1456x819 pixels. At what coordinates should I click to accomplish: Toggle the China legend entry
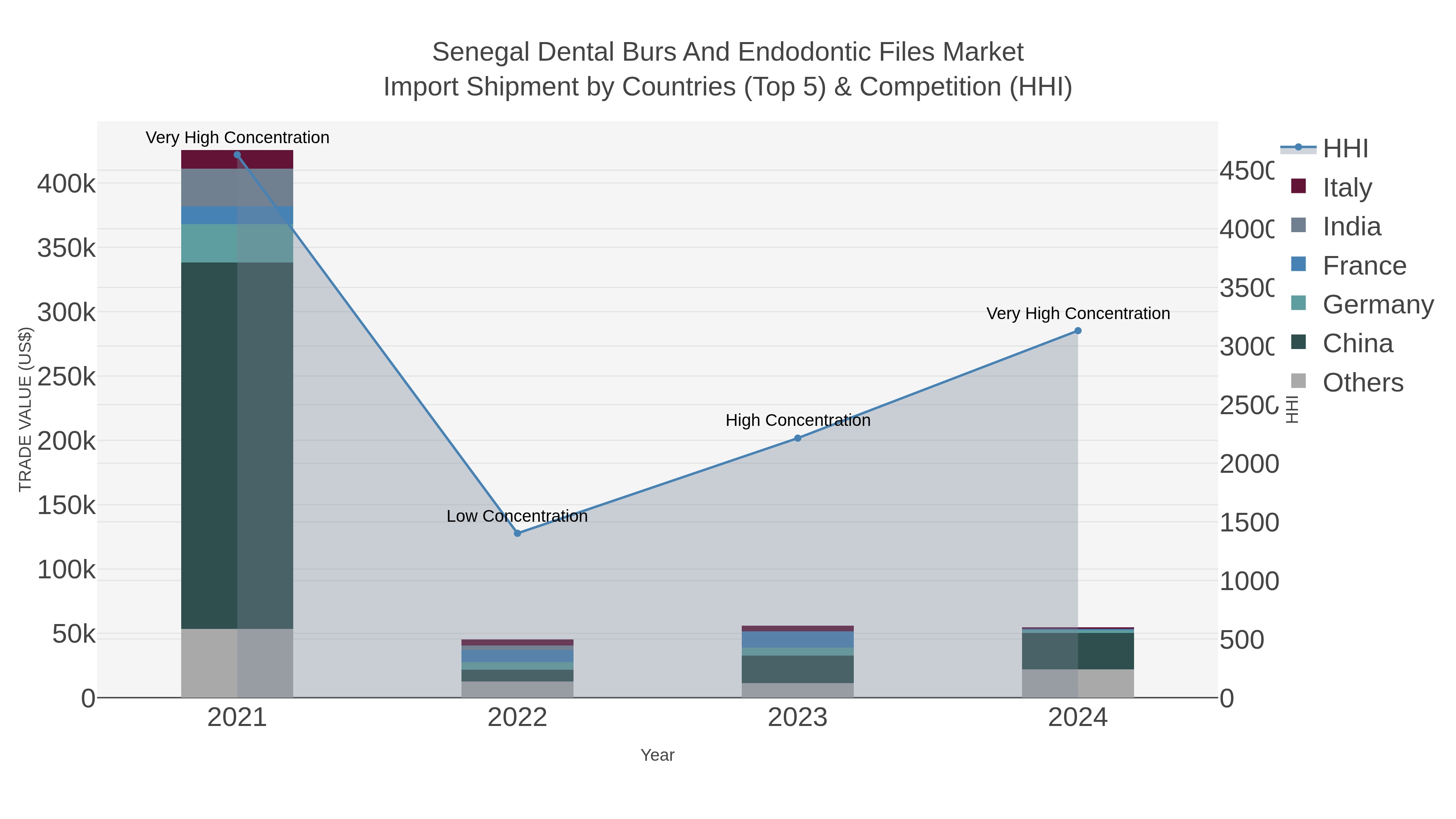1342,343
